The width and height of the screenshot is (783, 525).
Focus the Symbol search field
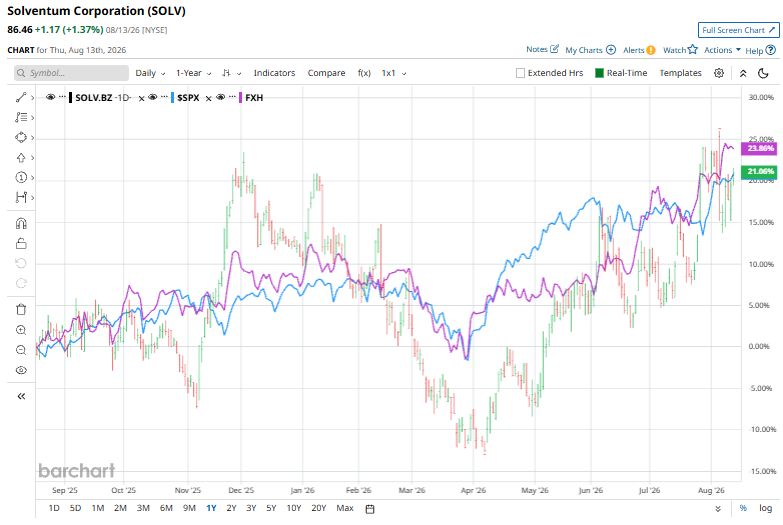[71, 73]
